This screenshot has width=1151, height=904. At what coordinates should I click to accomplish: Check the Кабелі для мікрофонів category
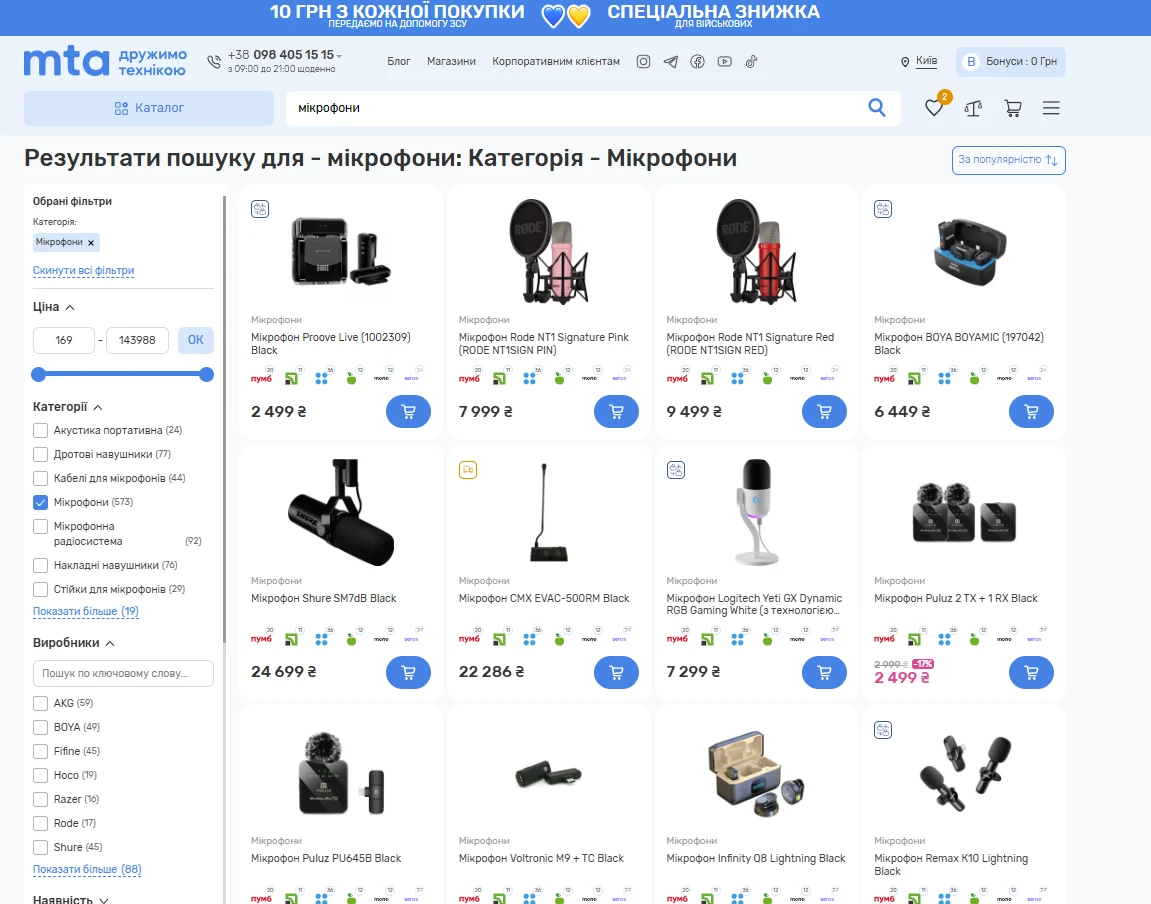[x=40, y=478]
